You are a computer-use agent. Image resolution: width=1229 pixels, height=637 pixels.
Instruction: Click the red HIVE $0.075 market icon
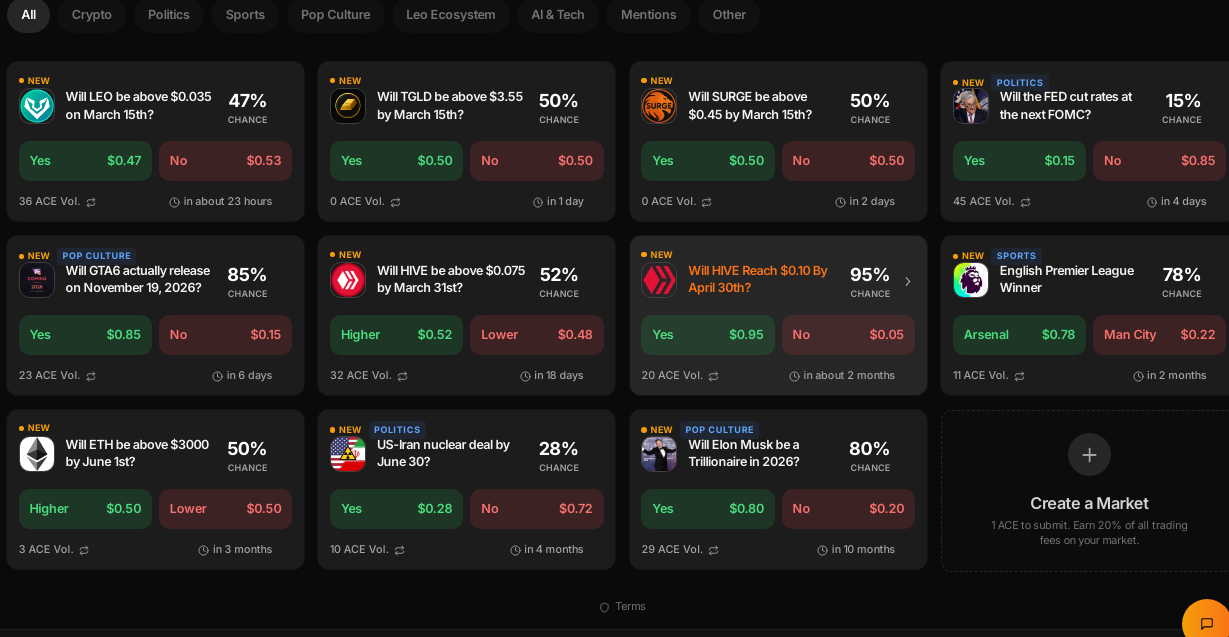coord(348,280)
